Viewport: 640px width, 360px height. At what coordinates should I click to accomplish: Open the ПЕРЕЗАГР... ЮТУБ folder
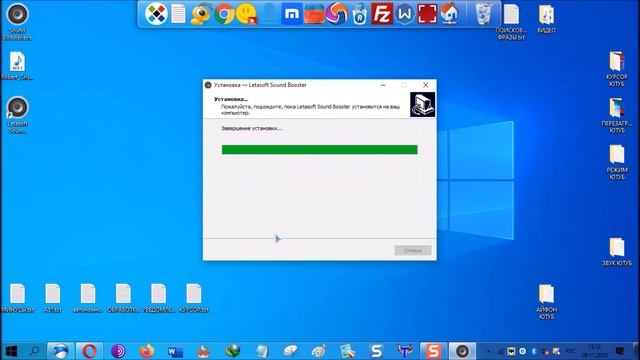[617, 116]
